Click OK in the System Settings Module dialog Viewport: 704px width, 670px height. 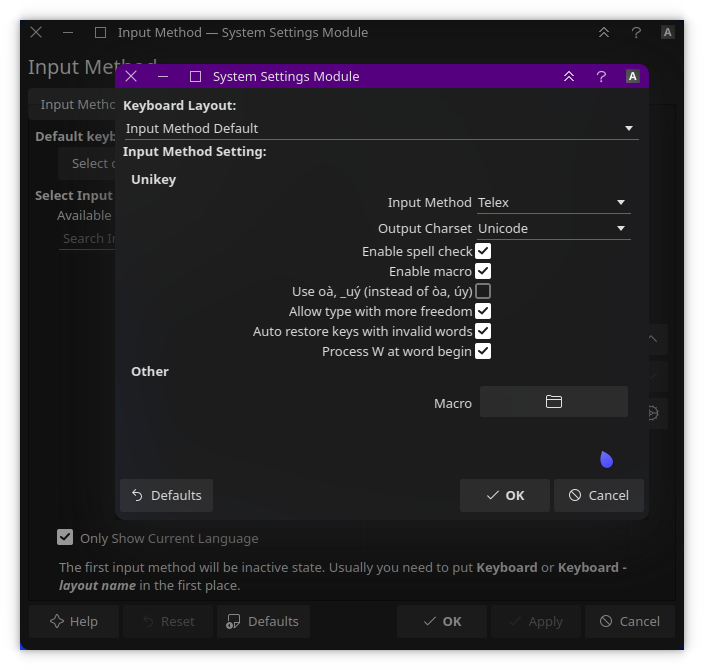tap(505, 496)
